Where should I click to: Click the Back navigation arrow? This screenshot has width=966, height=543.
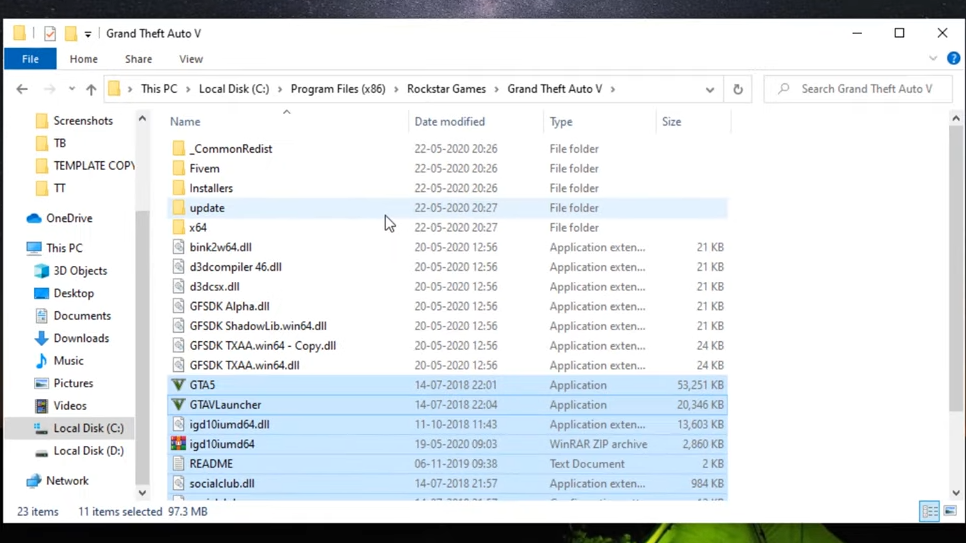(22, 89)
